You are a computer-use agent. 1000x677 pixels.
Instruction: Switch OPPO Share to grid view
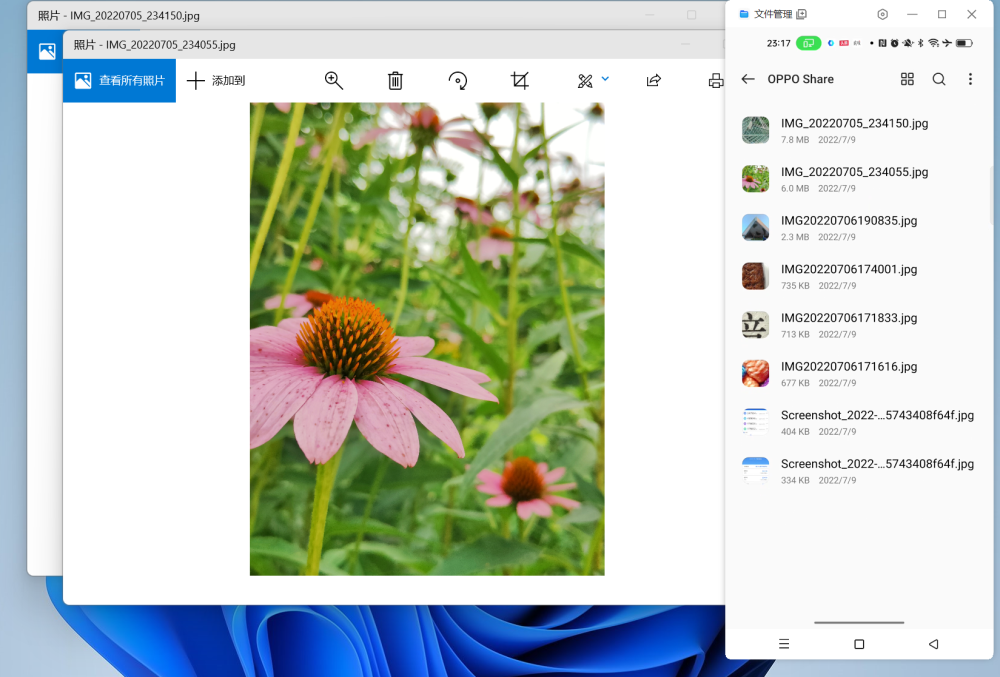click(x=907, y=79)
